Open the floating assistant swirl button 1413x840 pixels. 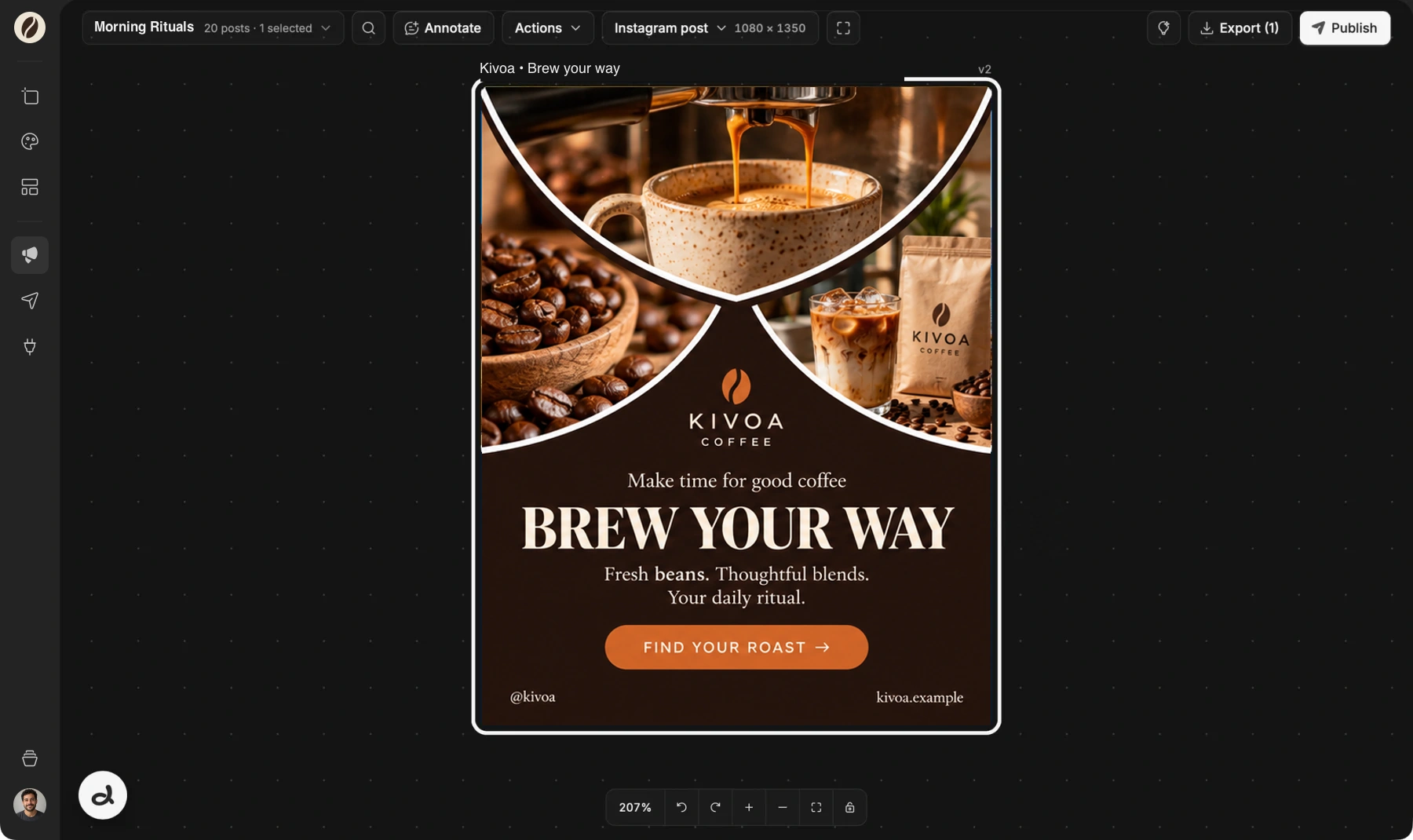click(103, 795)
